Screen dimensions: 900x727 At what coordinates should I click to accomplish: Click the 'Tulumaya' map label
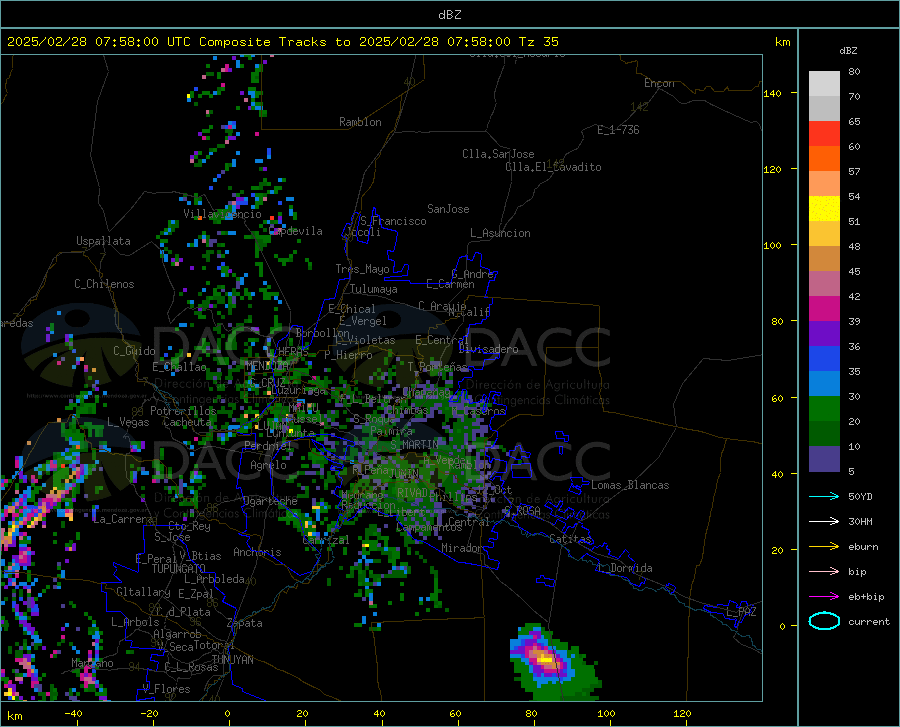(x=373, y=289)
